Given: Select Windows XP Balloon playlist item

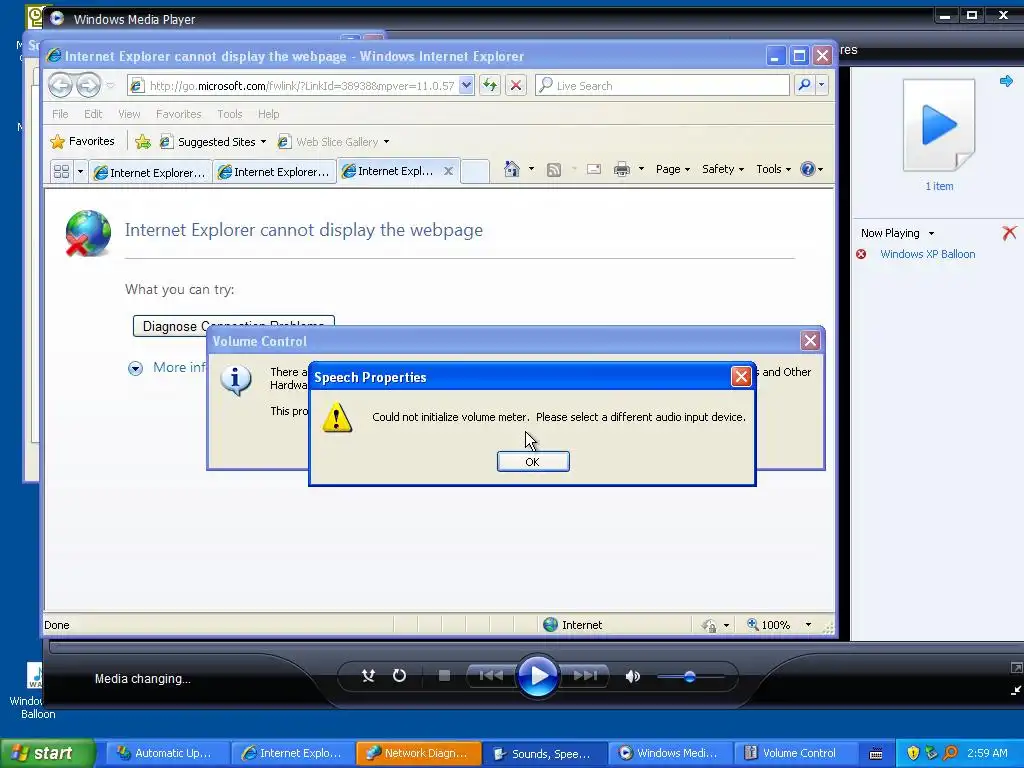Looking at the screenshot, I should coord(927,254).
